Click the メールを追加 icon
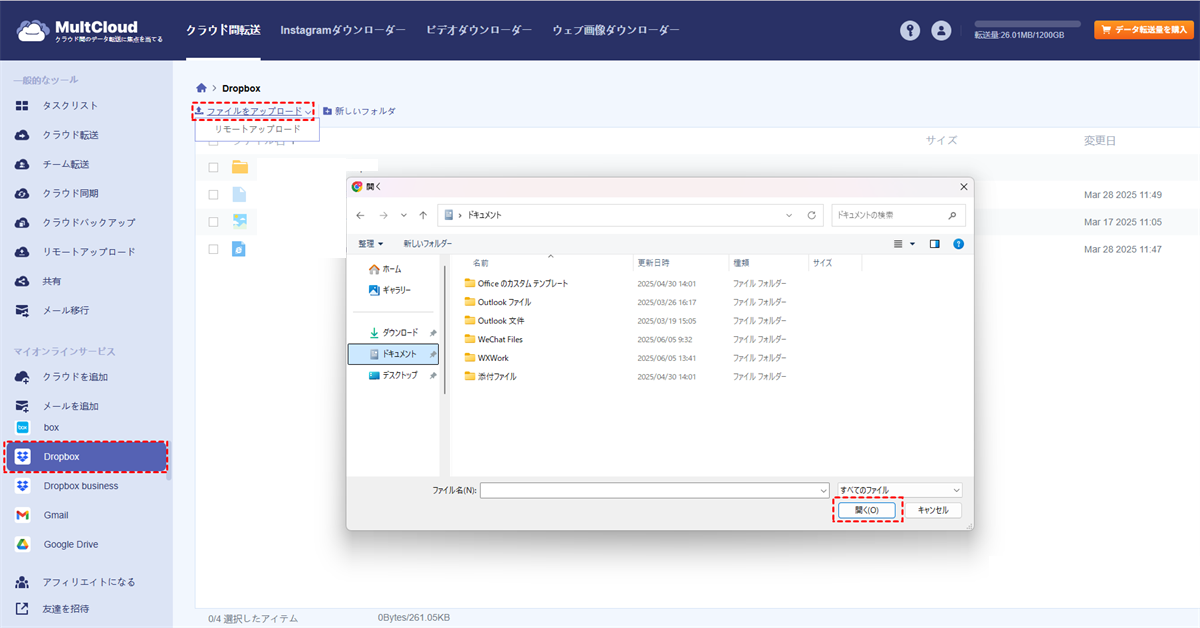Screen dimensions: 1200x628 coord(22,406)
